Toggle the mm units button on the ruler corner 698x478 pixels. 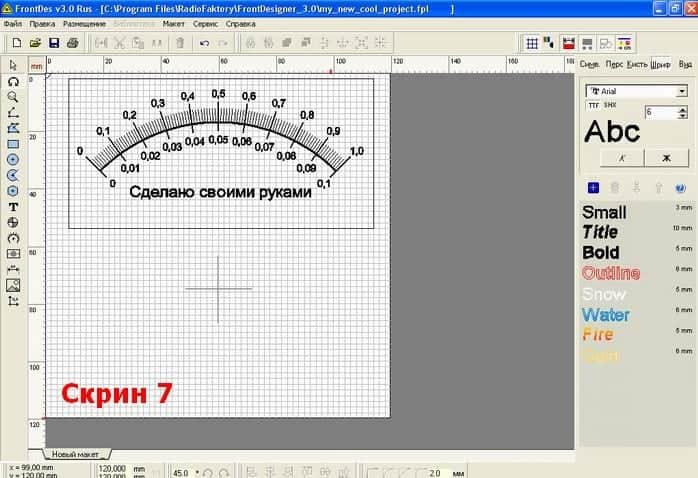coord(37,66)
